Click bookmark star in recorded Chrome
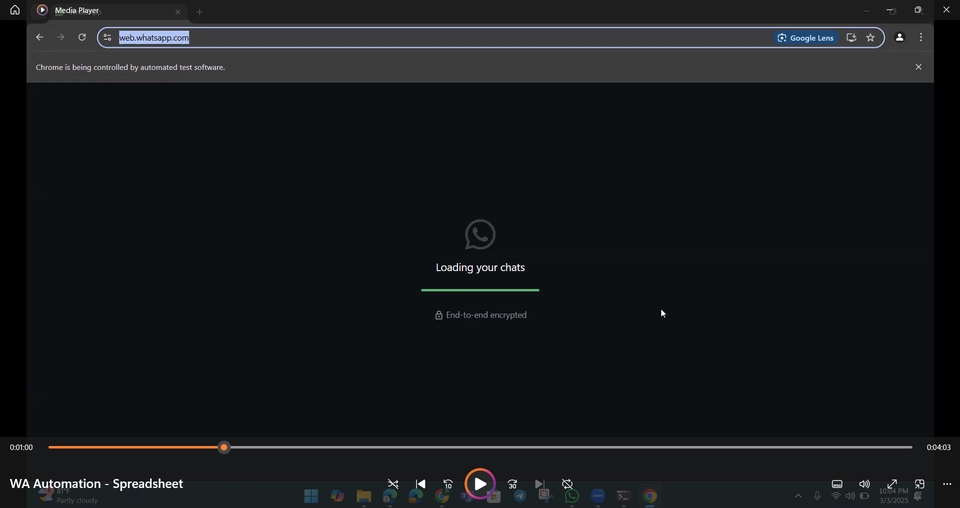 pyautogui.click(x=871, y=37)
